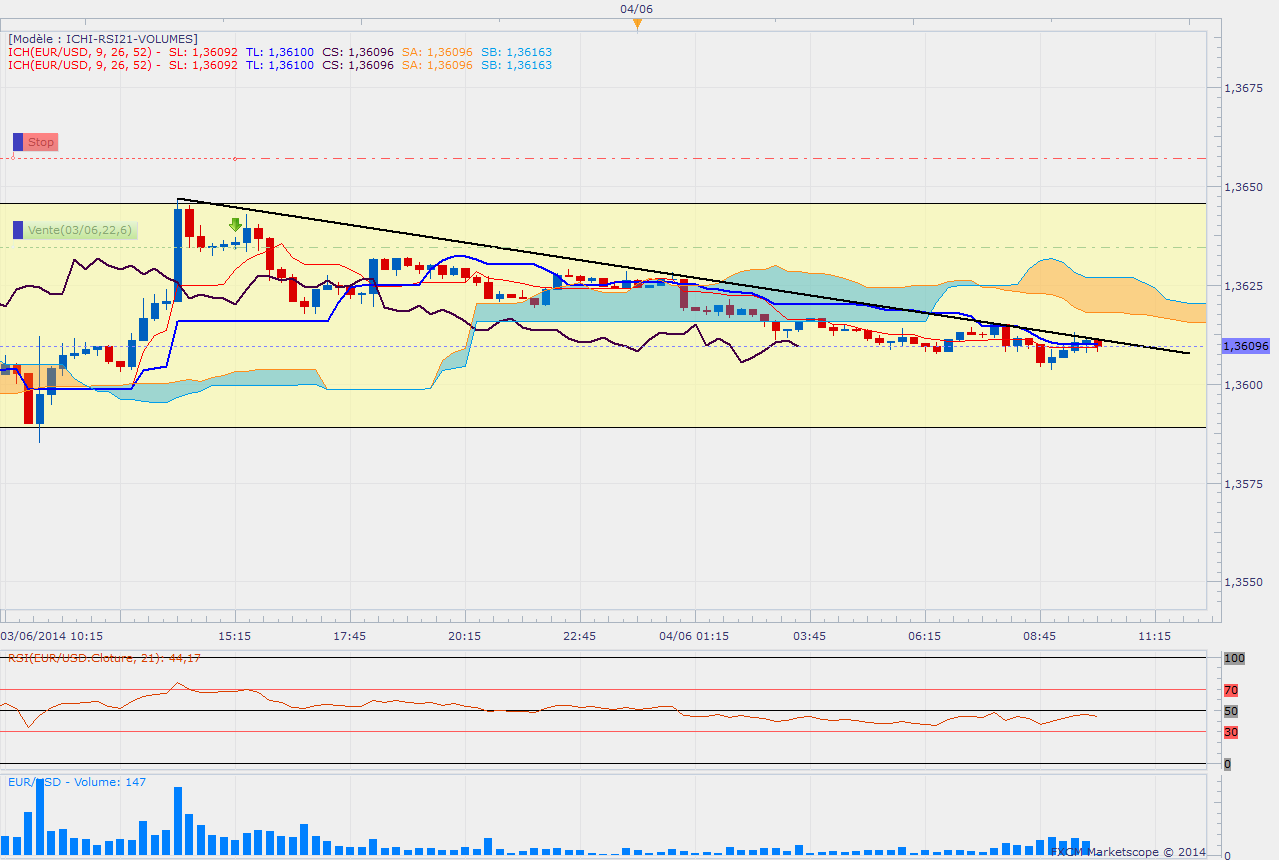Screen dimensions: 1279x860
Task: Click SB: 1,36163 in the lower legend row
Action: (x=516, y=65)
